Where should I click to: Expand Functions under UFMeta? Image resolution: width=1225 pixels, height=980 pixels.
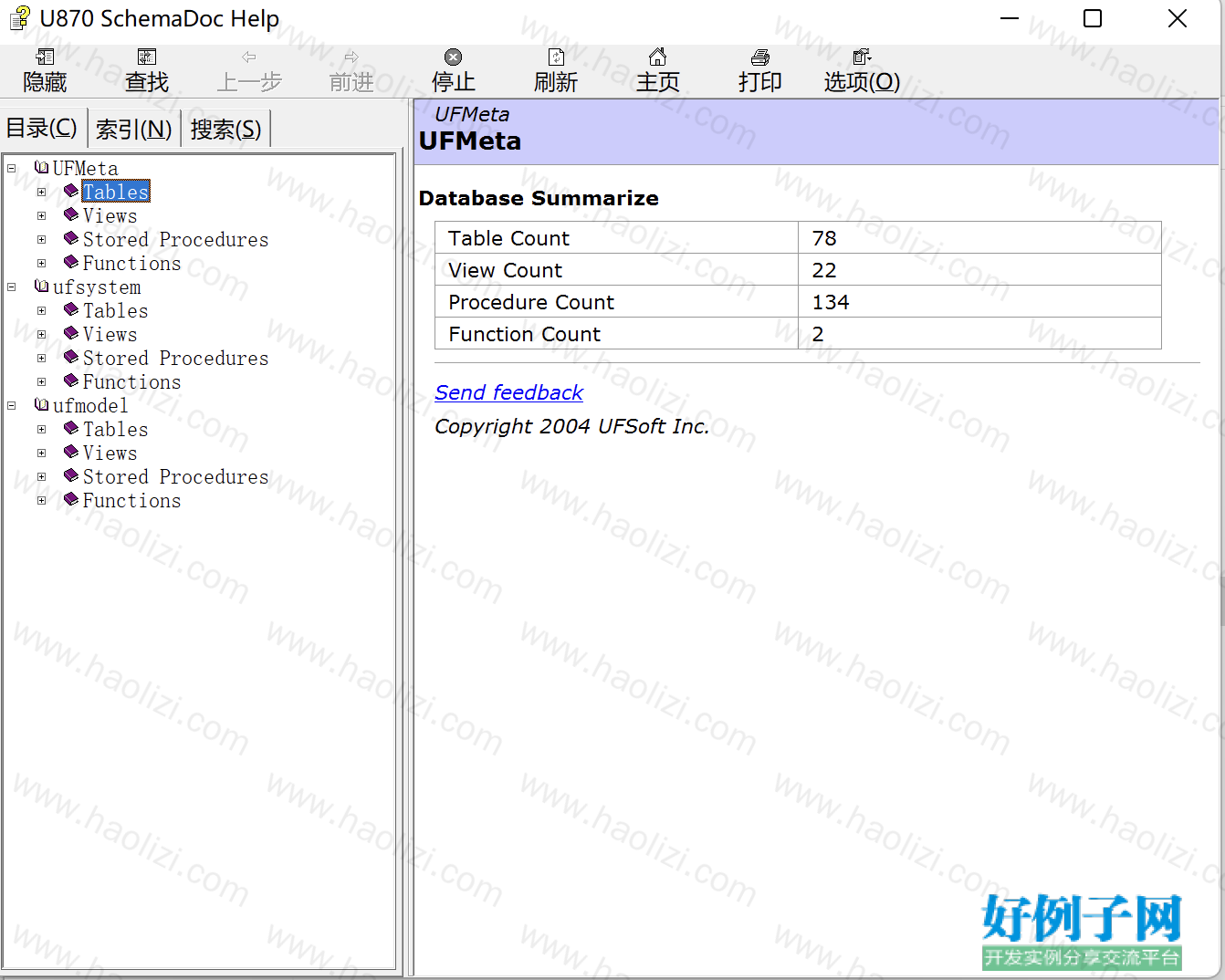[x=41, y=264]
